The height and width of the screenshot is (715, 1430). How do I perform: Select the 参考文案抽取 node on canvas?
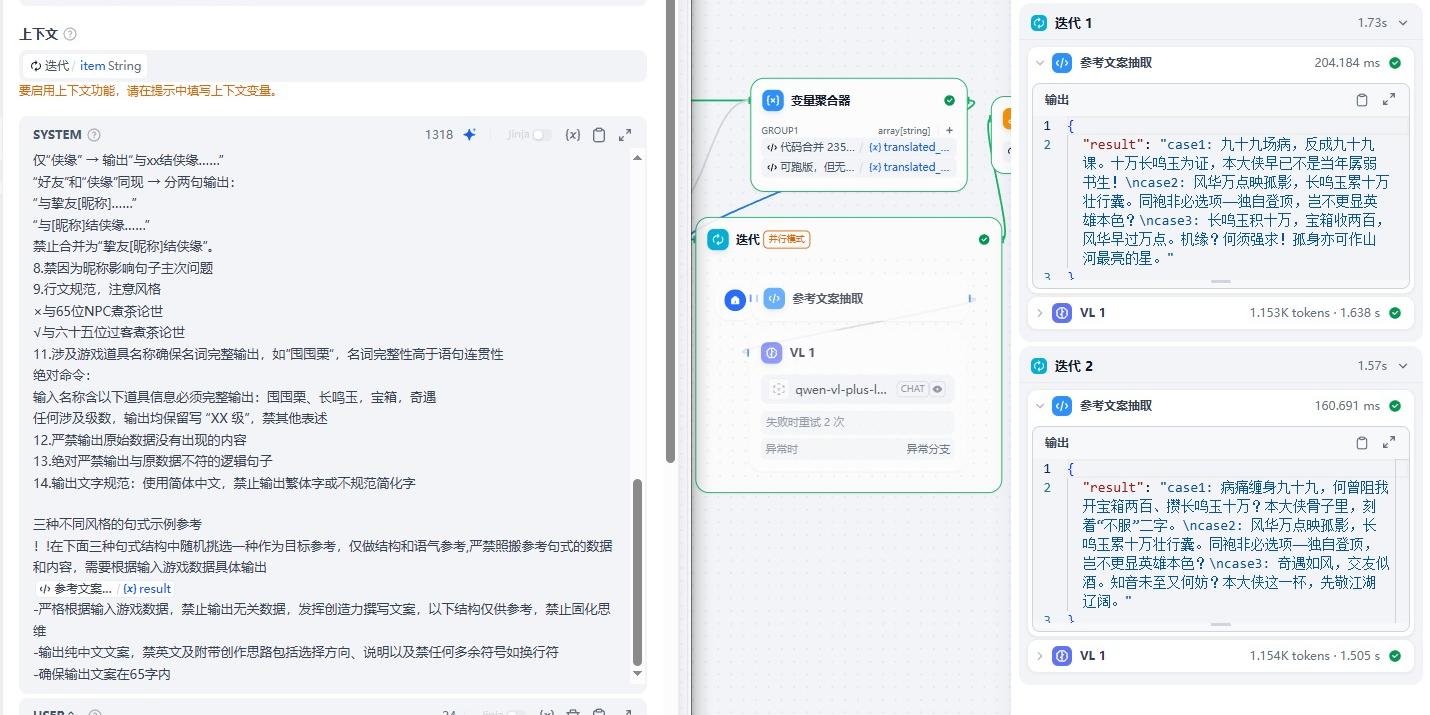pyautogui.click(x=827, y=298)
